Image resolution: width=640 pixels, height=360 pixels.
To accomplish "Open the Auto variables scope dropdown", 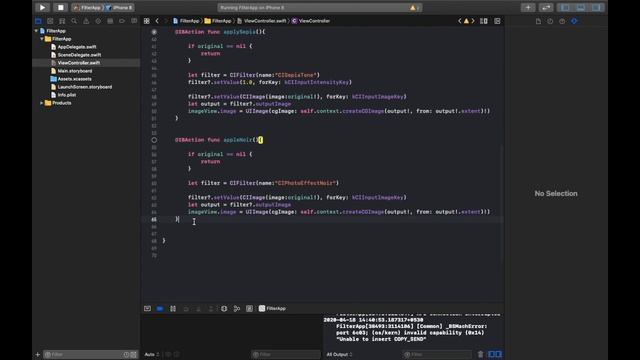I will point(151,354).
